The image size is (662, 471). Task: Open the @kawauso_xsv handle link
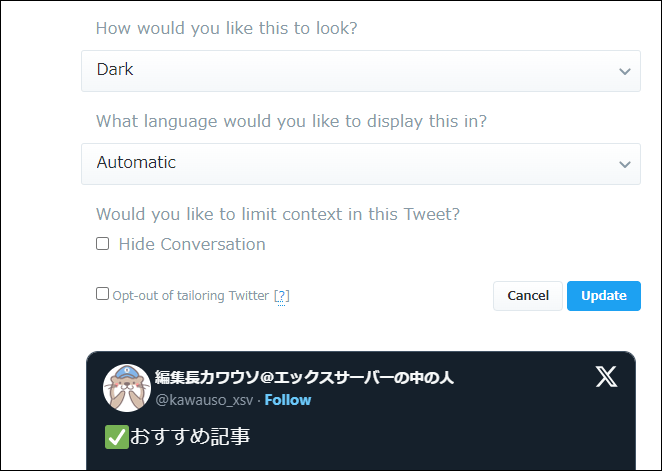pos(205,400)
